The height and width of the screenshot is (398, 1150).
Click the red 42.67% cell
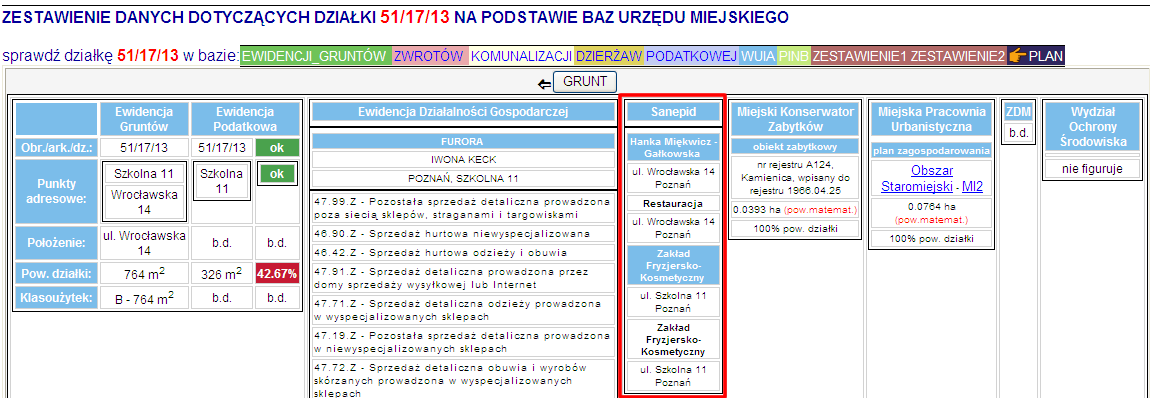[276, 273]
